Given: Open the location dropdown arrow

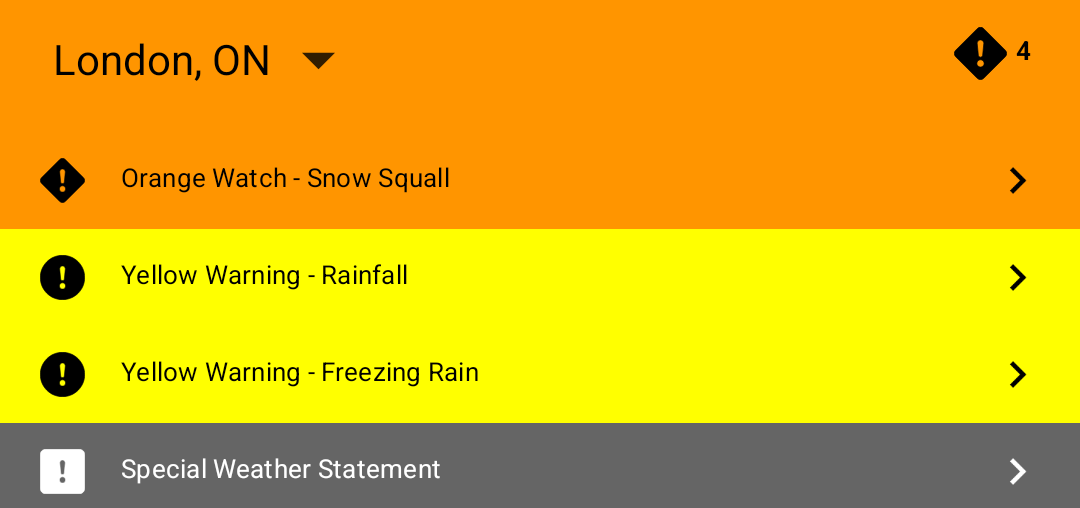Looking at the screenshot, I should click(318, 61).
